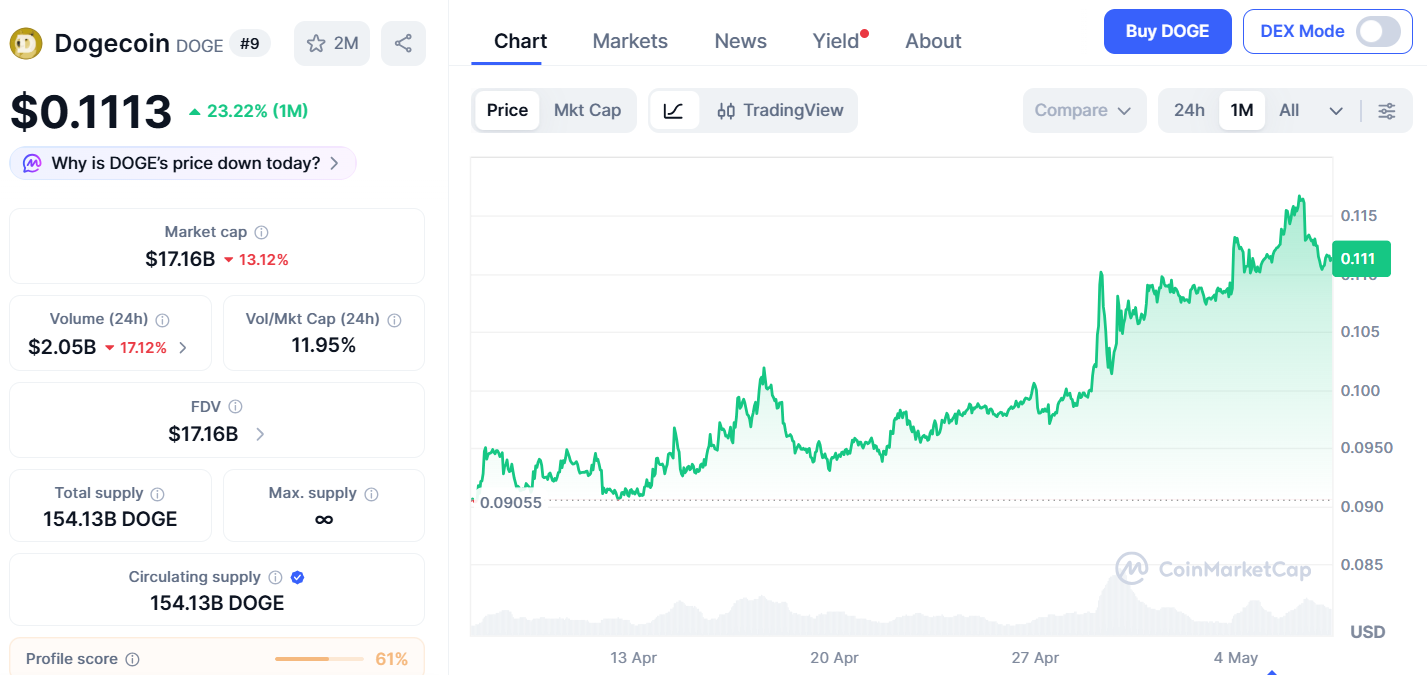This screenshot has width=1427, height=675.
Task: Open Vol/Mkt Cap (24h) info icon
Action: click(x=394, y=320)
